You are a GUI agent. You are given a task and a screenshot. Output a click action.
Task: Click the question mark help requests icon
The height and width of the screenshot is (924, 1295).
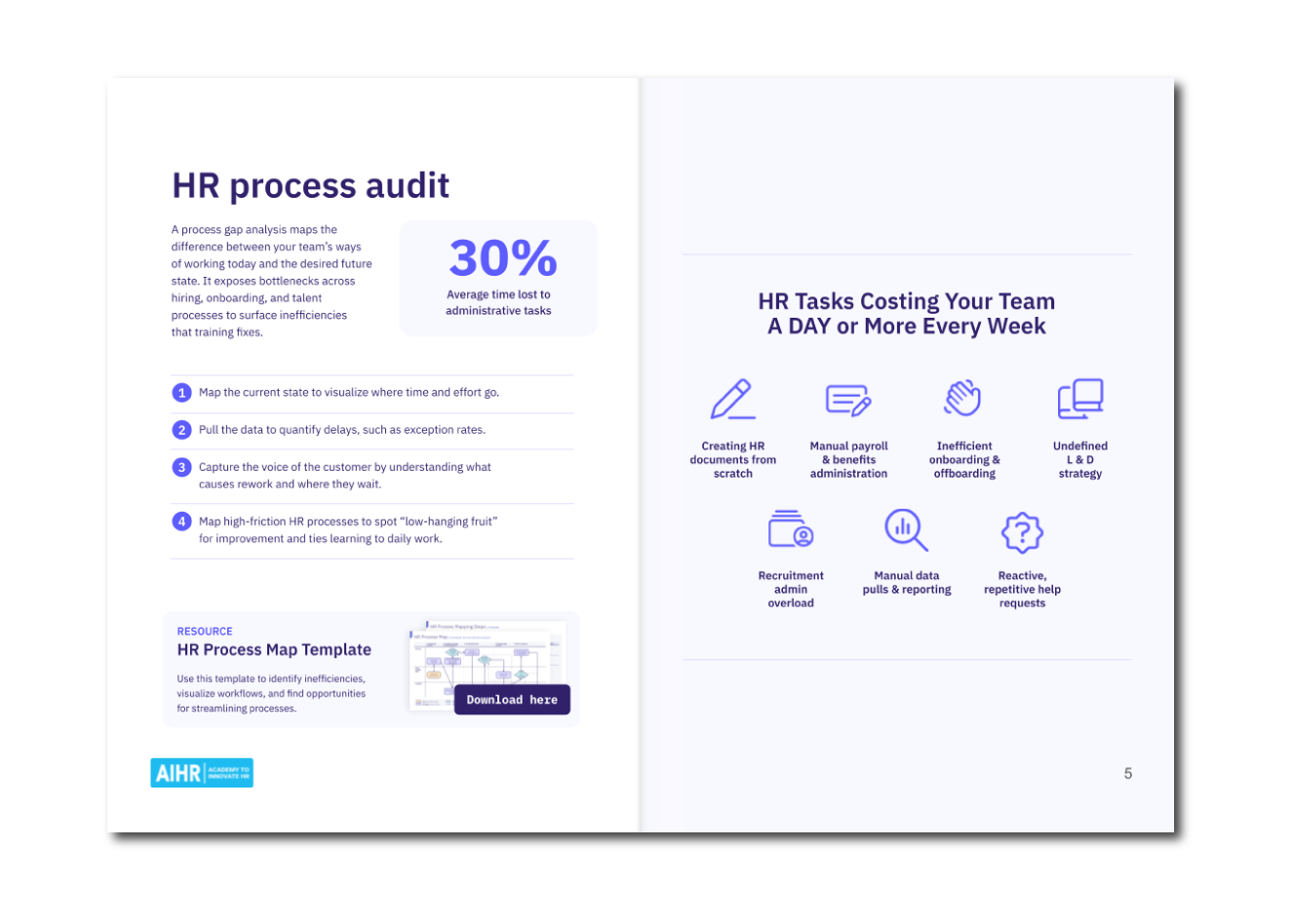tap(1022, 532)
